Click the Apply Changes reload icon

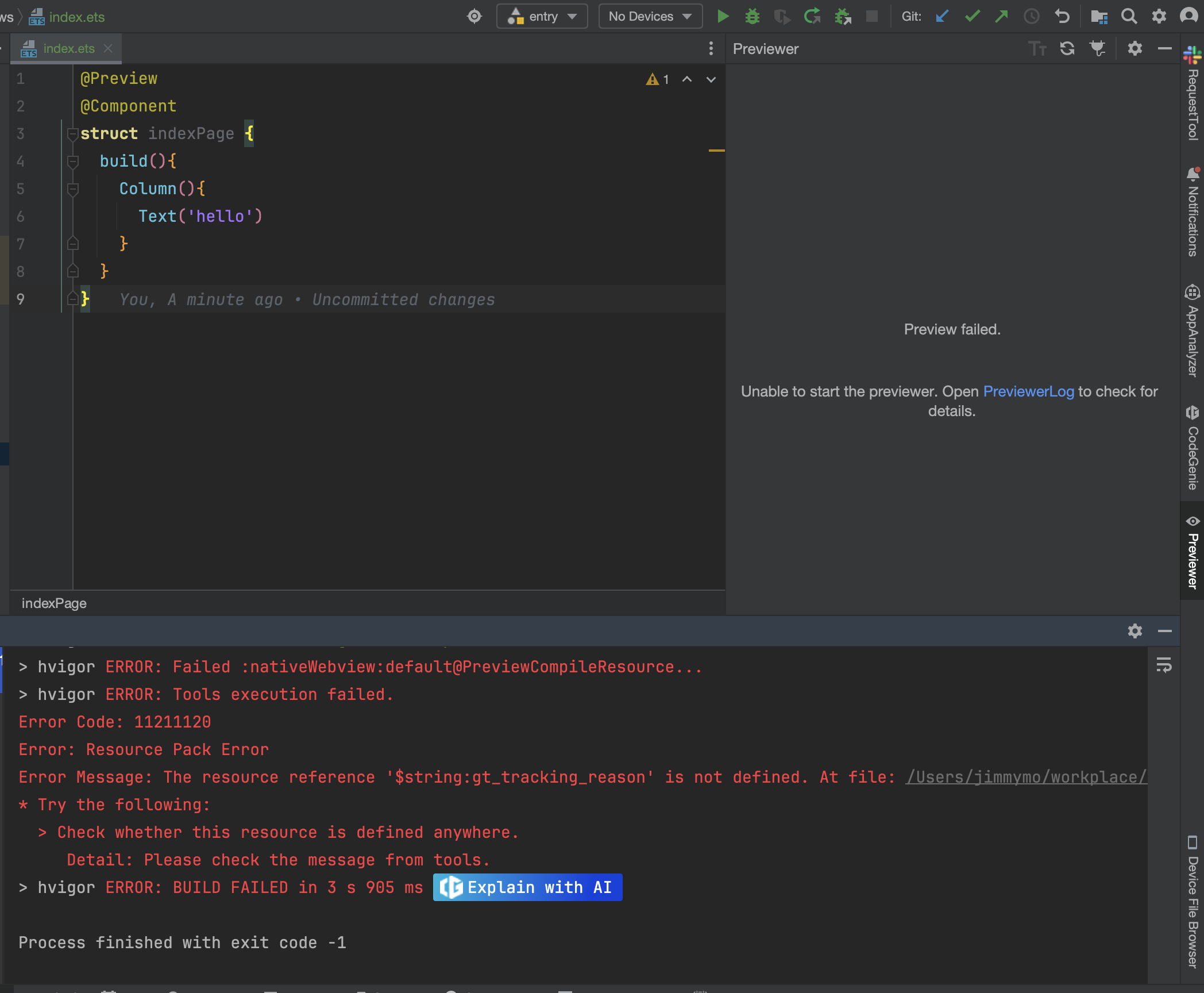[x=812, y=16]
